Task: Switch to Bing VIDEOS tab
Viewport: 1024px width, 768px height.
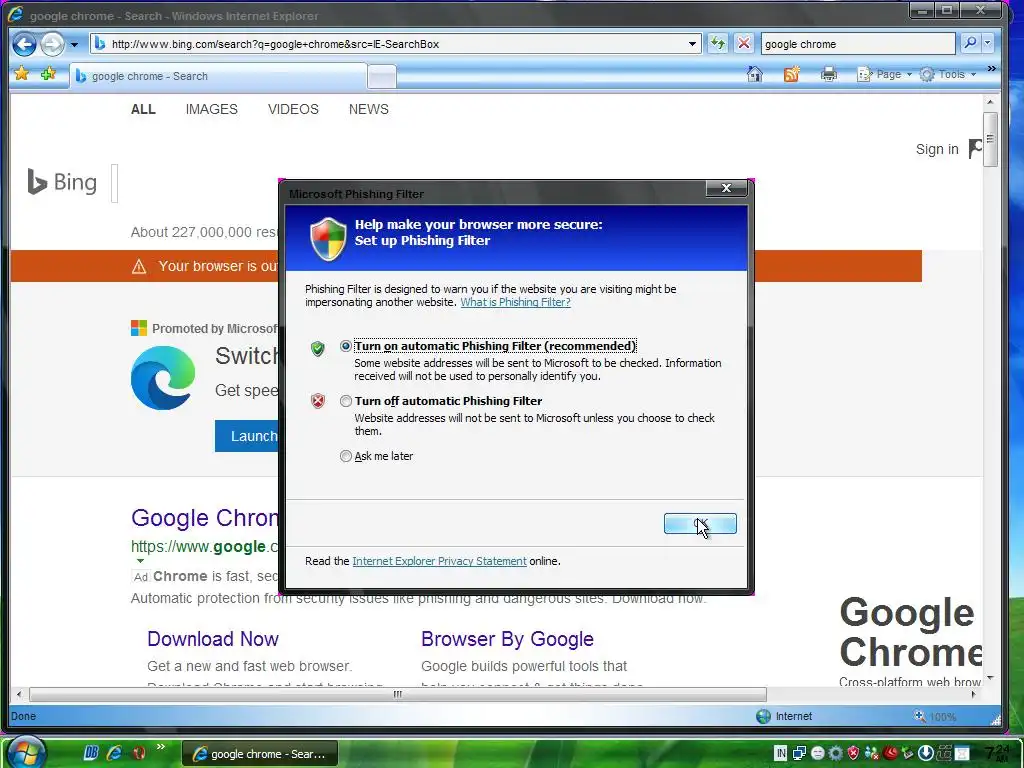Action: [293, 109]
